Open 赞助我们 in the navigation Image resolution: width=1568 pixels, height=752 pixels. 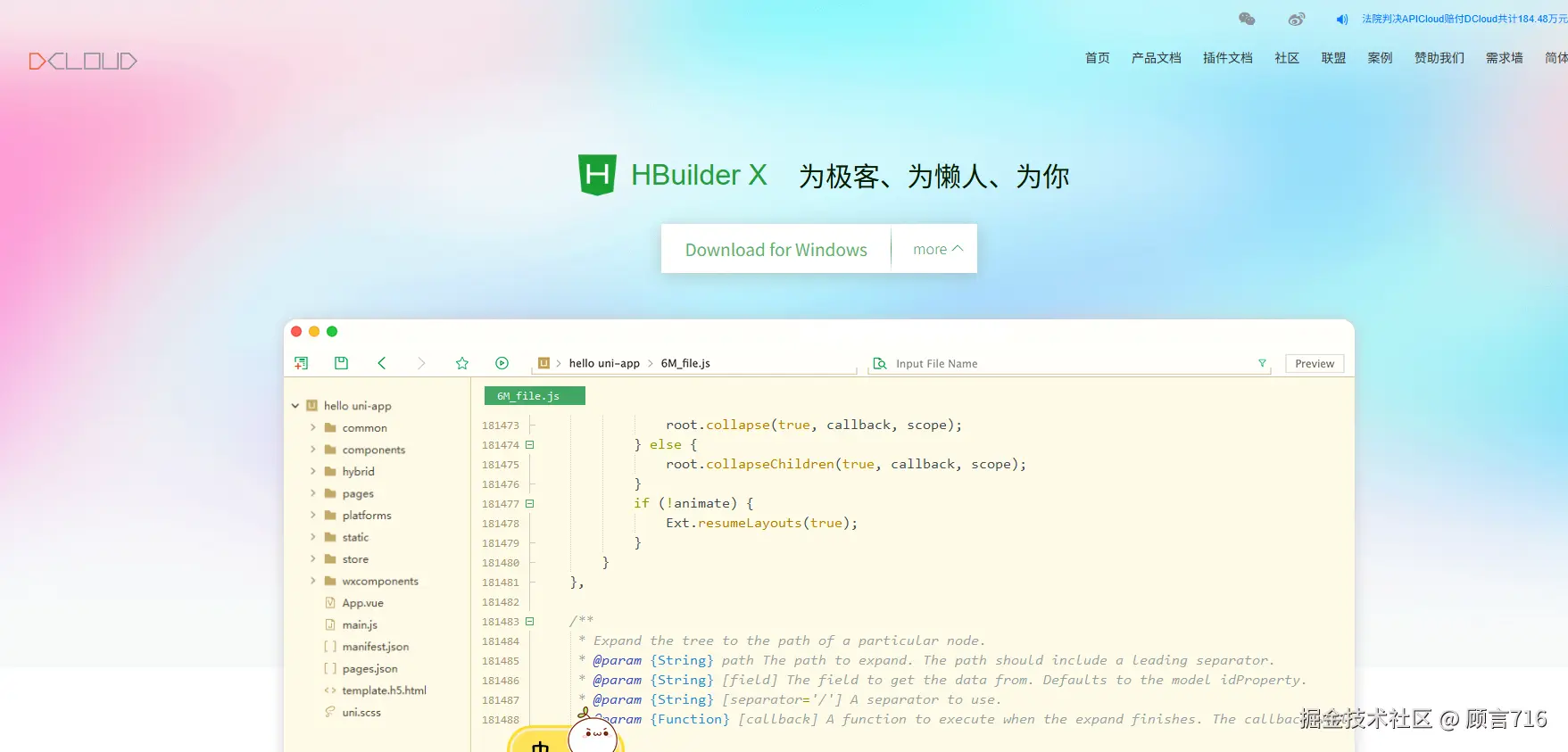[1439, 58]
